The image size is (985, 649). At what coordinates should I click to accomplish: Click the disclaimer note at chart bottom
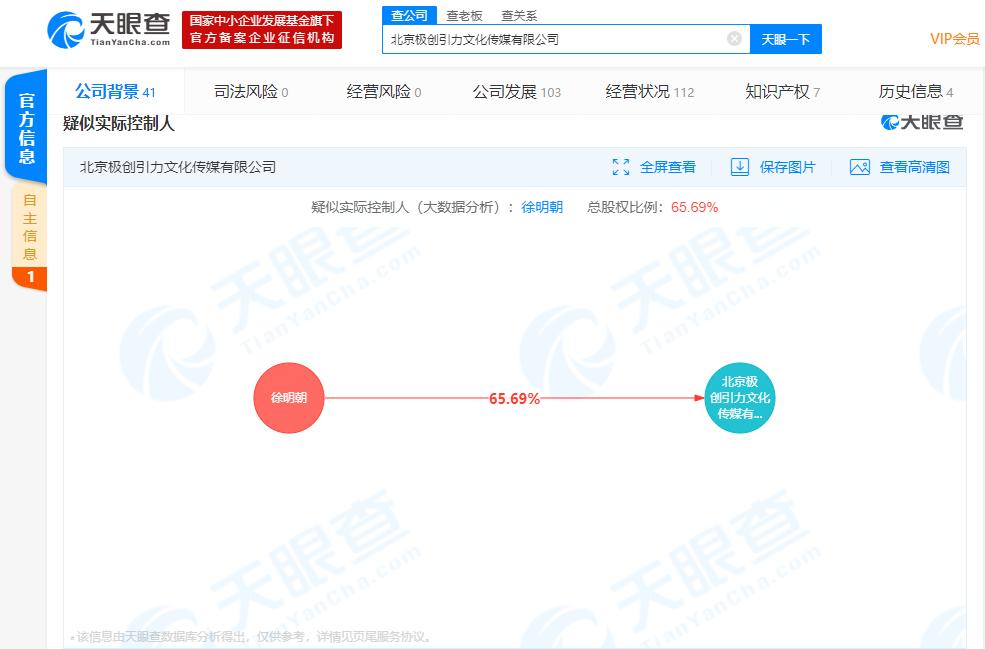251,637
